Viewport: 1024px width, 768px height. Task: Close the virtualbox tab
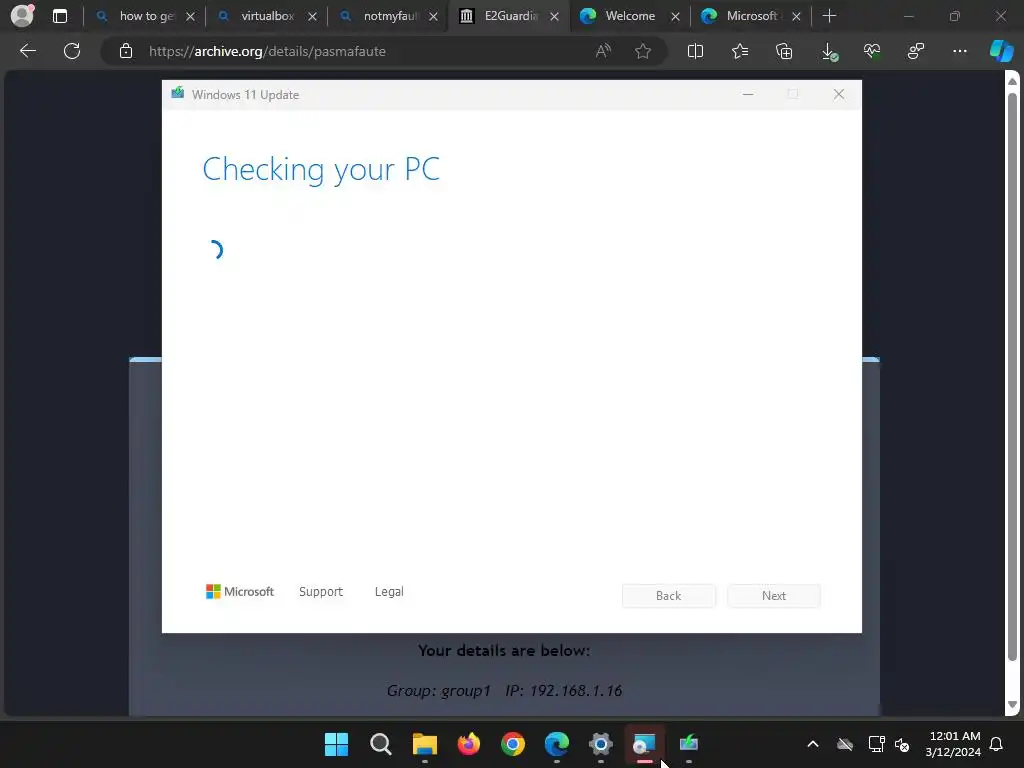(x=312, y=17)
